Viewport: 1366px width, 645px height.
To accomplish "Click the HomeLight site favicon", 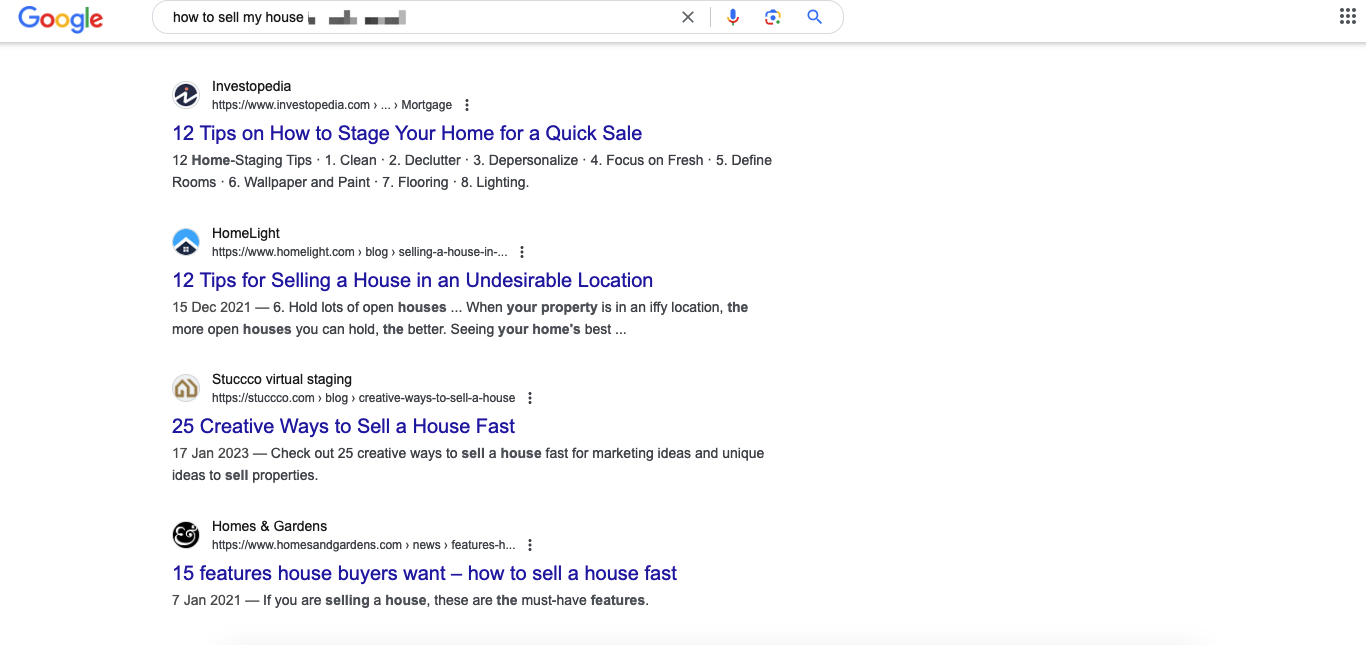I will click(186, 242).
